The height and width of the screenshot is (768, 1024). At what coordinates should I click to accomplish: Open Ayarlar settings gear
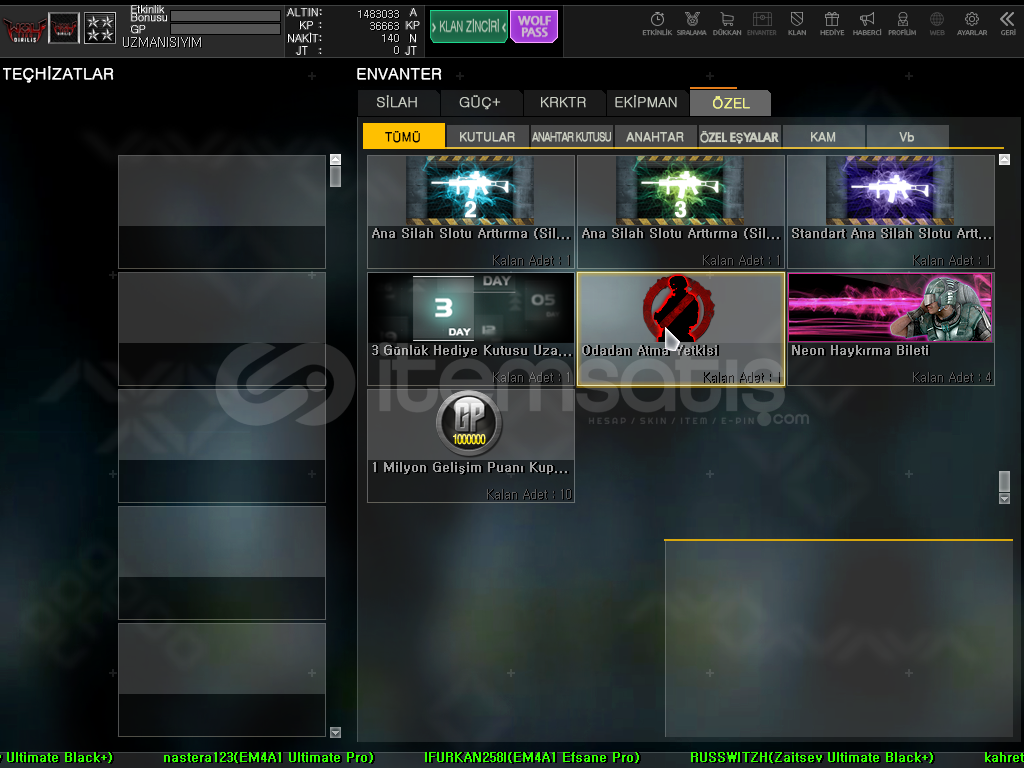click(x=971, y=23)
